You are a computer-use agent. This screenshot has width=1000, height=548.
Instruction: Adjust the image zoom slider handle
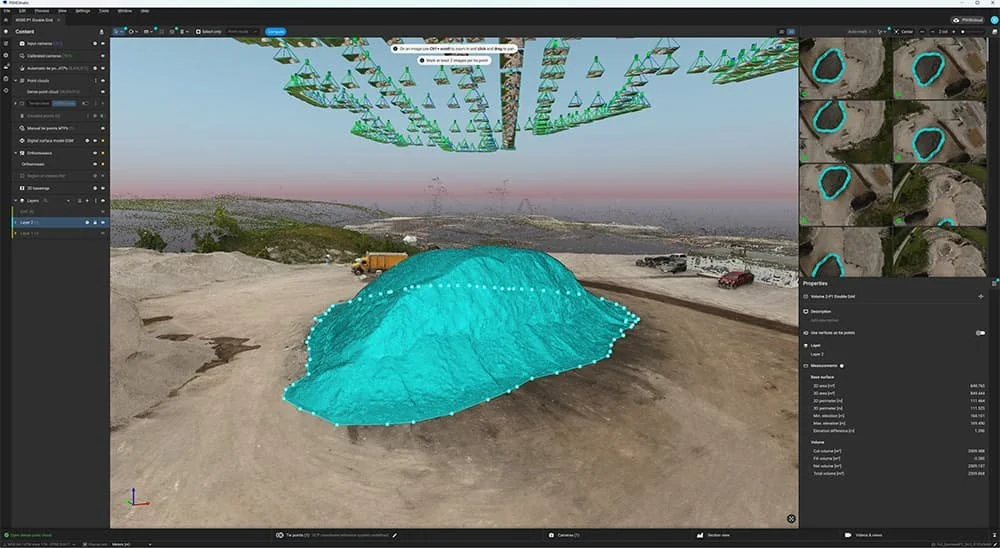coord(963,31)
